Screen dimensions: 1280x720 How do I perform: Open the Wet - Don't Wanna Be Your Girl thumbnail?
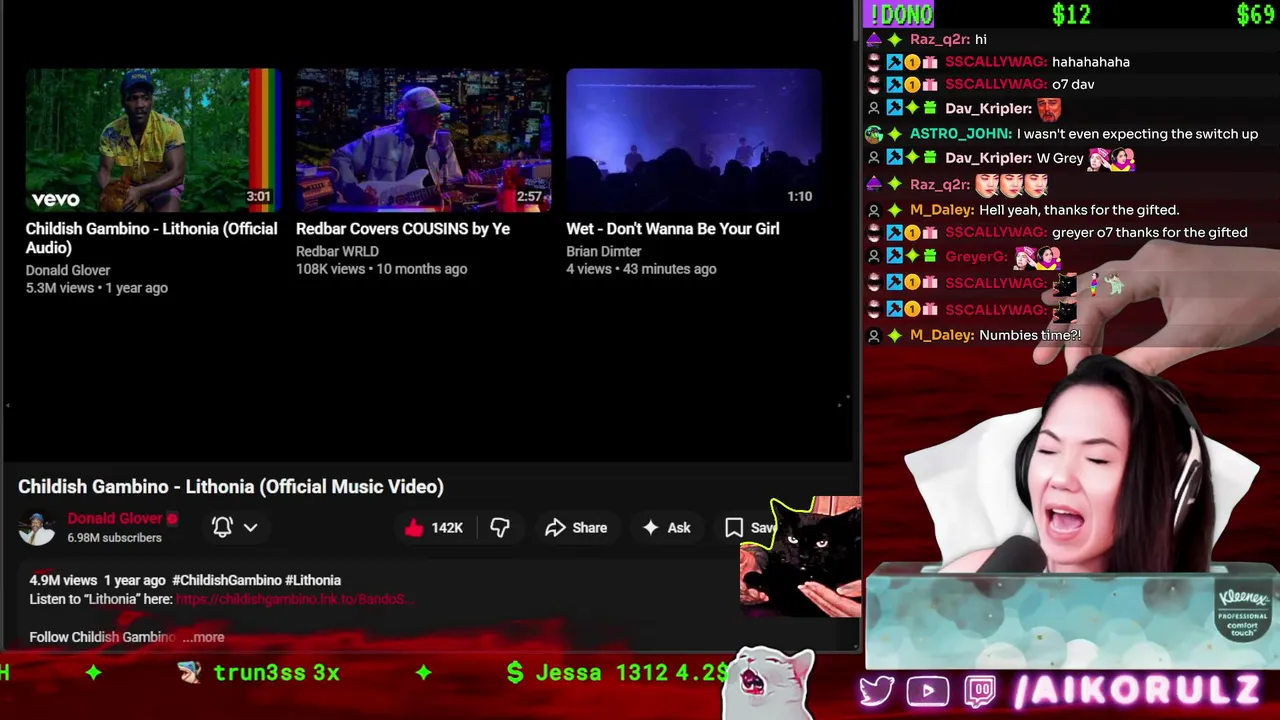click(x=693, y=140)
